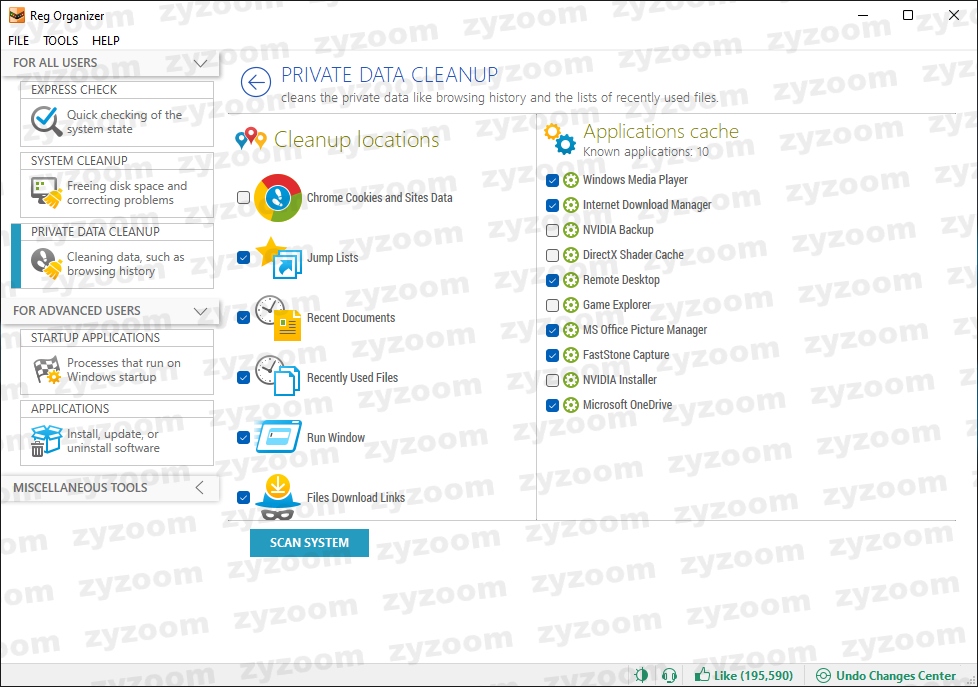978x687 pixels.
Task: Uncheck the FastStone Capture checkbox
Action: tap(552, 355)
